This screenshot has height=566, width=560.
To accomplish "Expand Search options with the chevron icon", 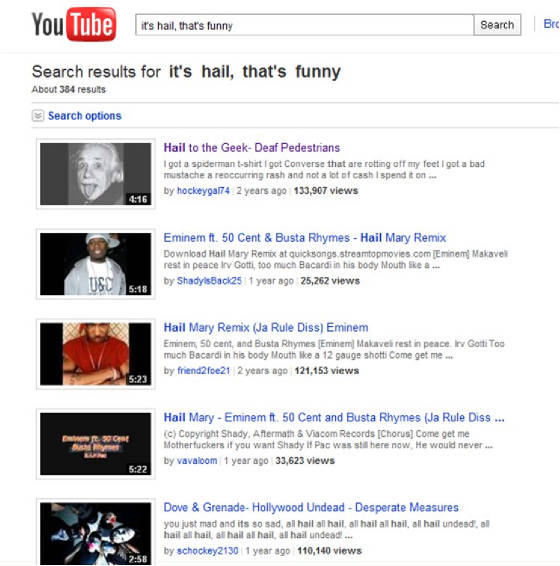I will (x=38, y=116).
